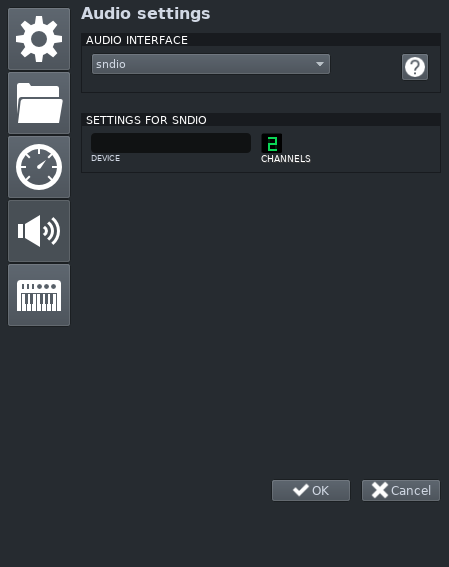Screen dimensions: 449x567
Task: Click the CHANNELS label
Action: click(286, 159)
